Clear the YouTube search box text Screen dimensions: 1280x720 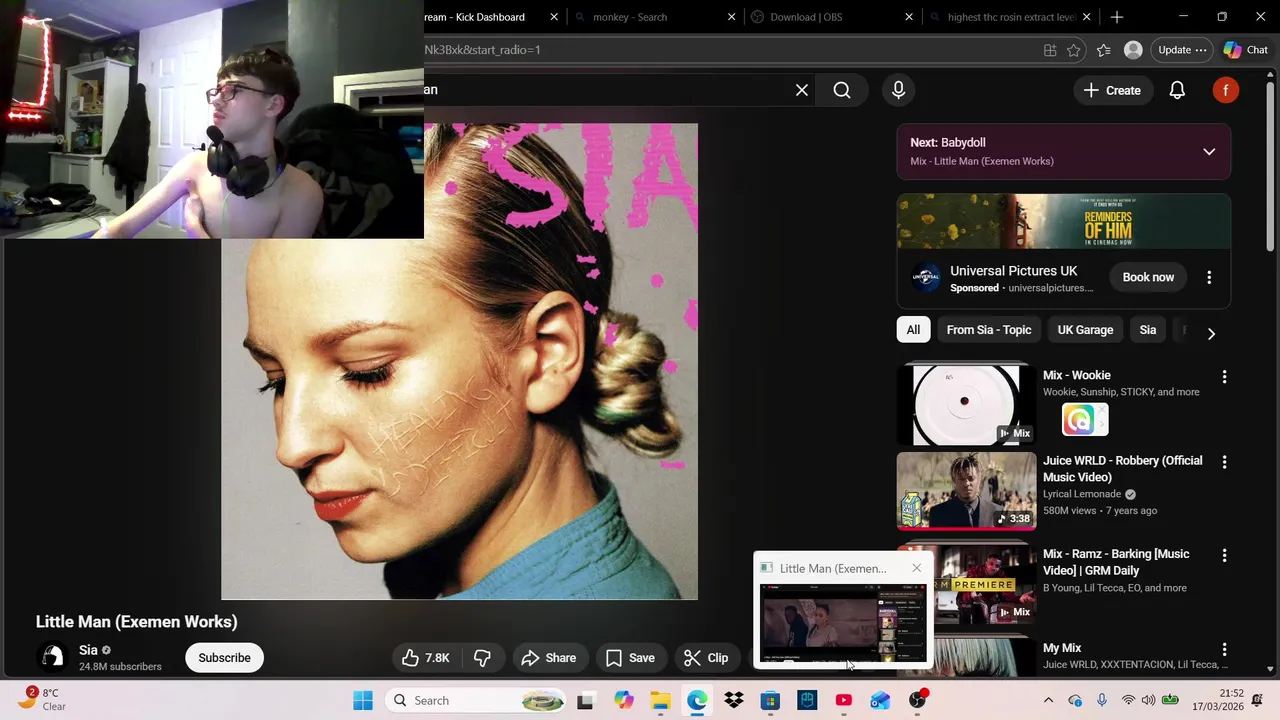coord(802,90)
